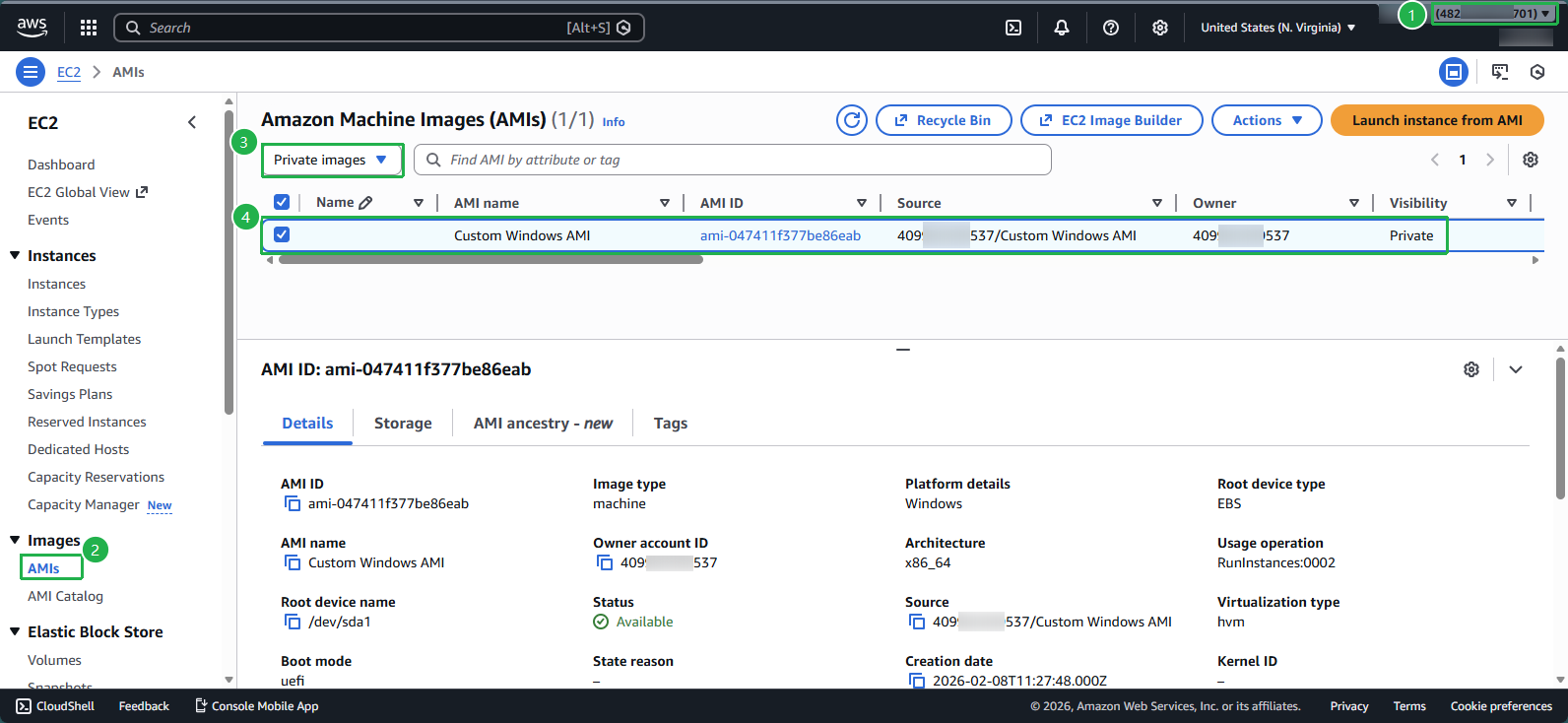
Task: Open the ami-047411f377be86eab link in table
Action: click(780, 235)
